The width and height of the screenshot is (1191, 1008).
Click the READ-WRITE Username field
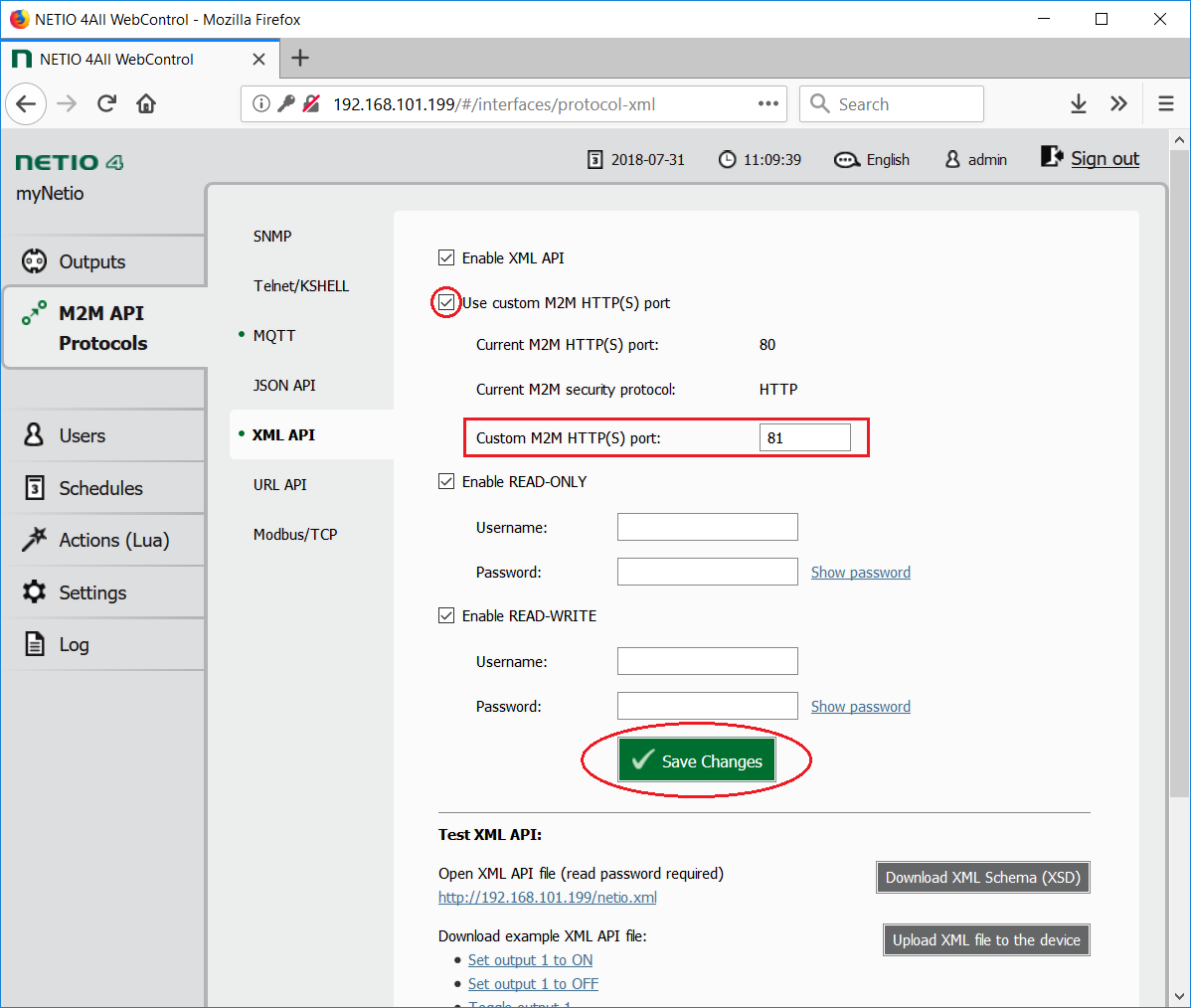pos(707,661)
